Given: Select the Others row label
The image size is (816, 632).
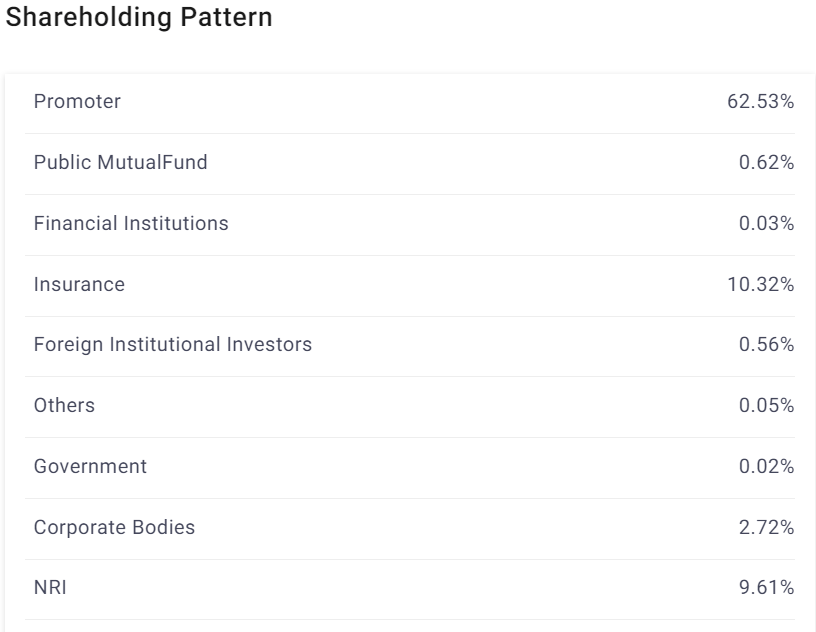Looking at the screenshot, I should point(65,406).
